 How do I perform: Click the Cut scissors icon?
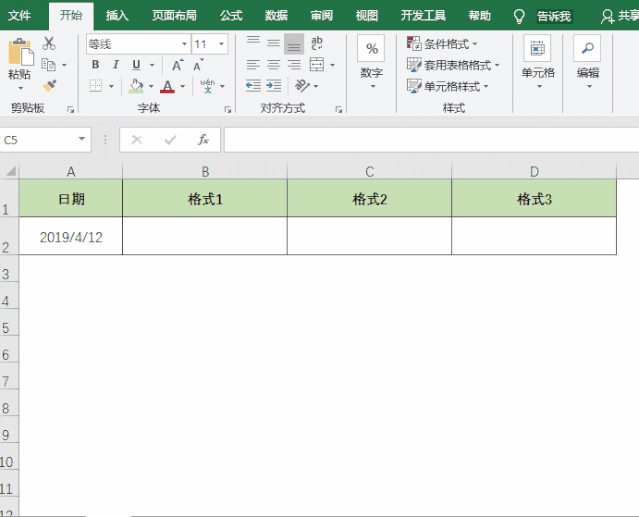(49, 43)
